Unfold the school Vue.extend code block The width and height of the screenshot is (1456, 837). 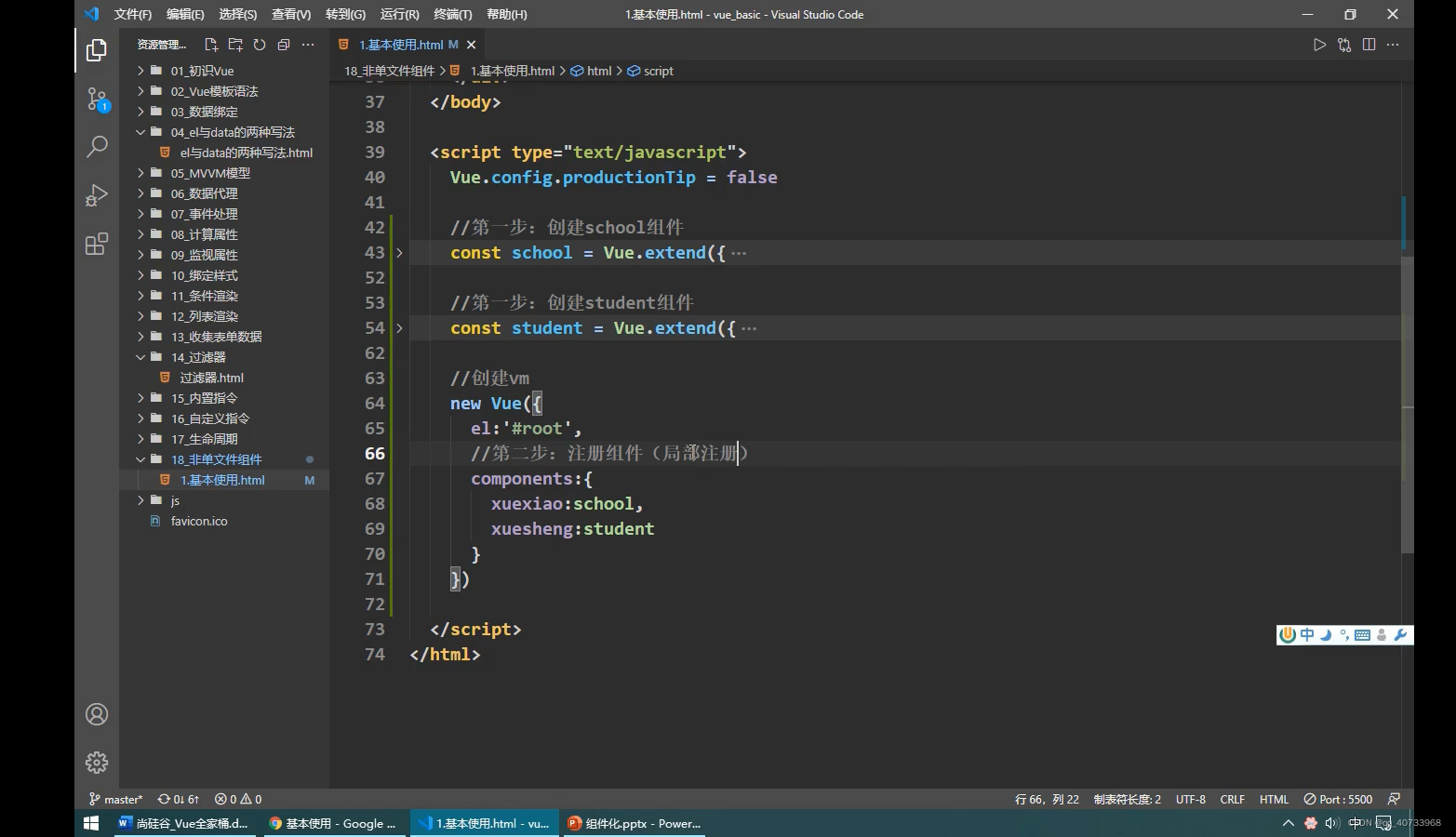tap(399, 253)
